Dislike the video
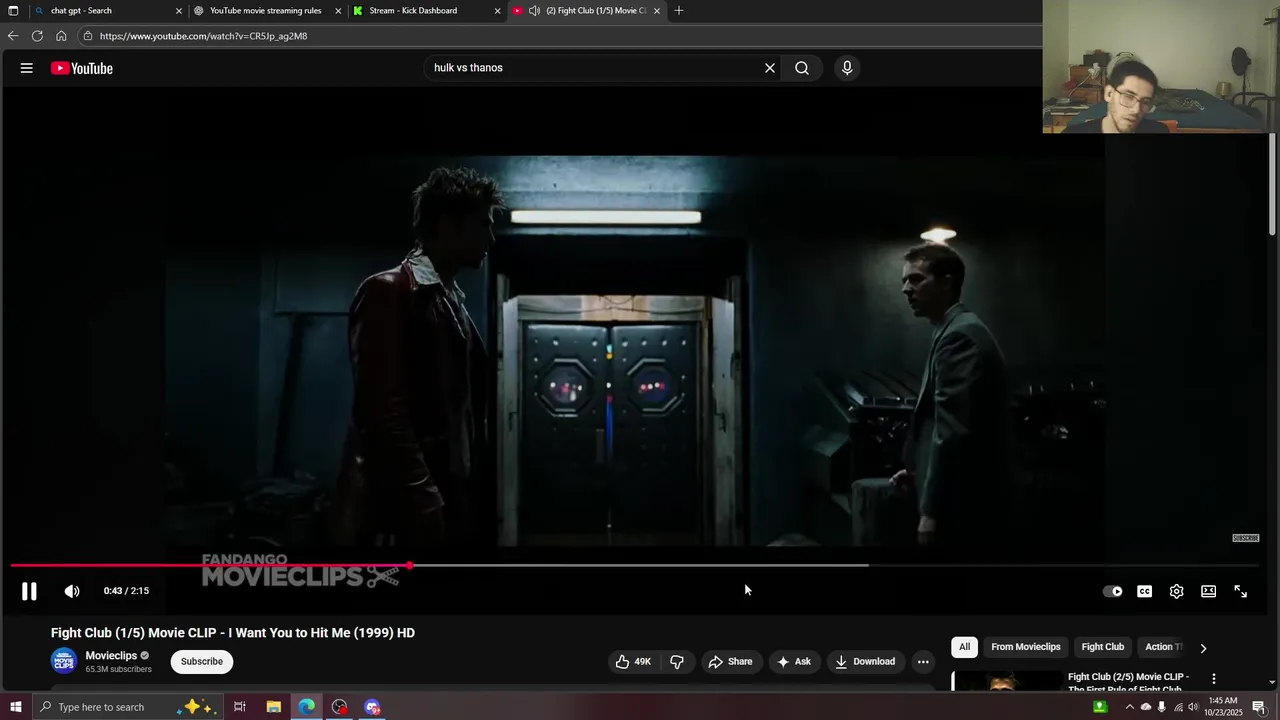1280x720 pixels. pos(677,661)
